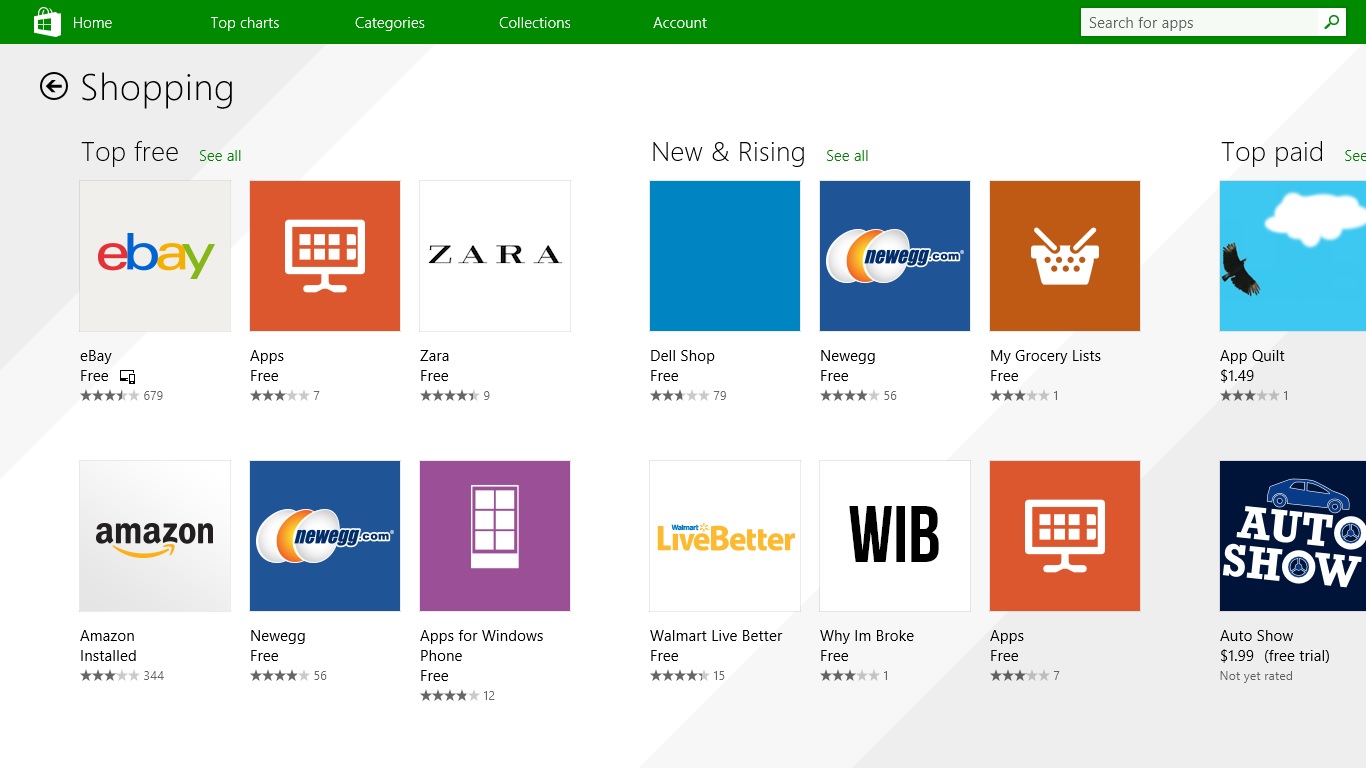Click the Top free heading

click(130, 152)
